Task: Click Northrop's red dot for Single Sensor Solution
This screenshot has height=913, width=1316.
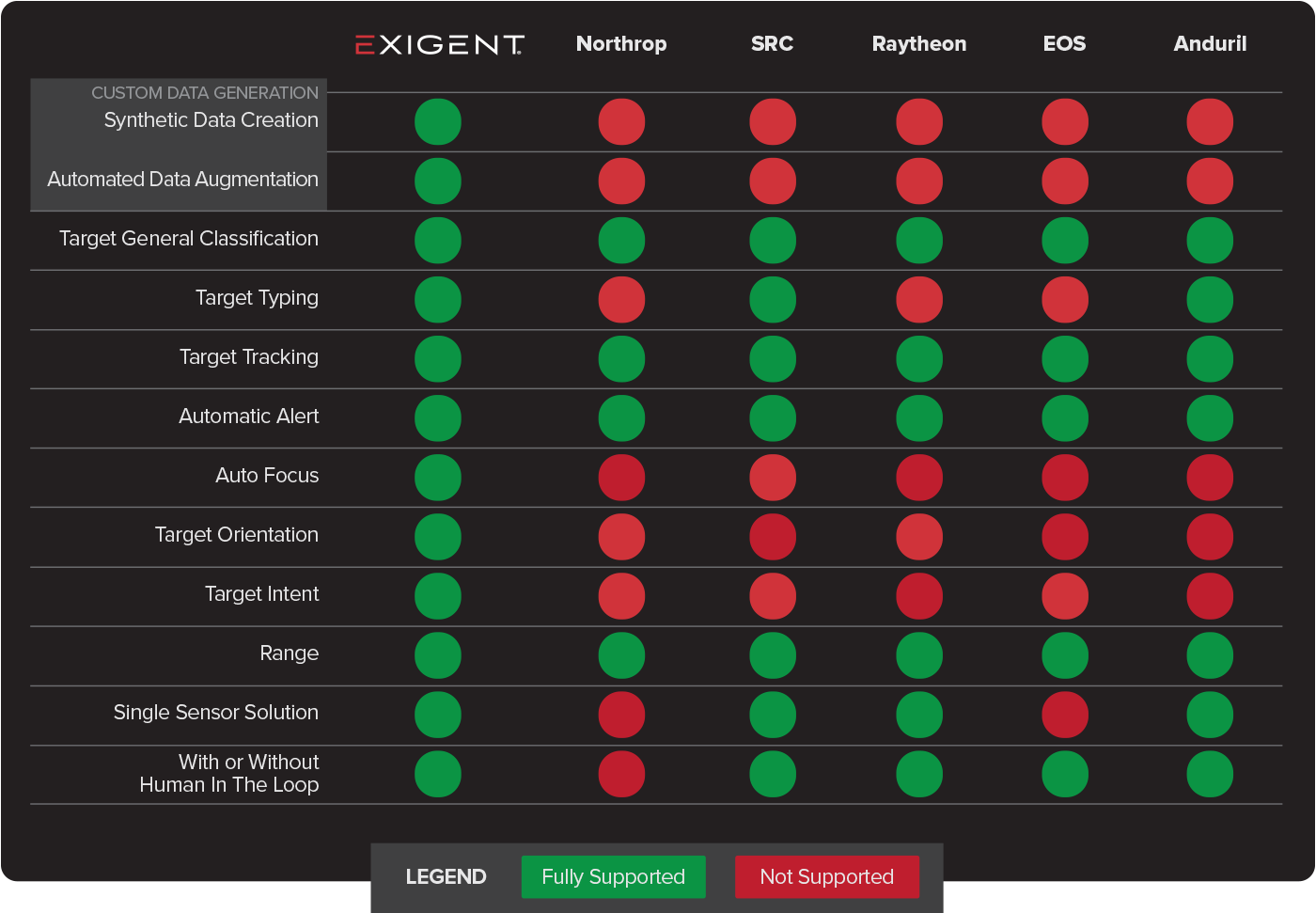Action: click(x=621, y=715)
